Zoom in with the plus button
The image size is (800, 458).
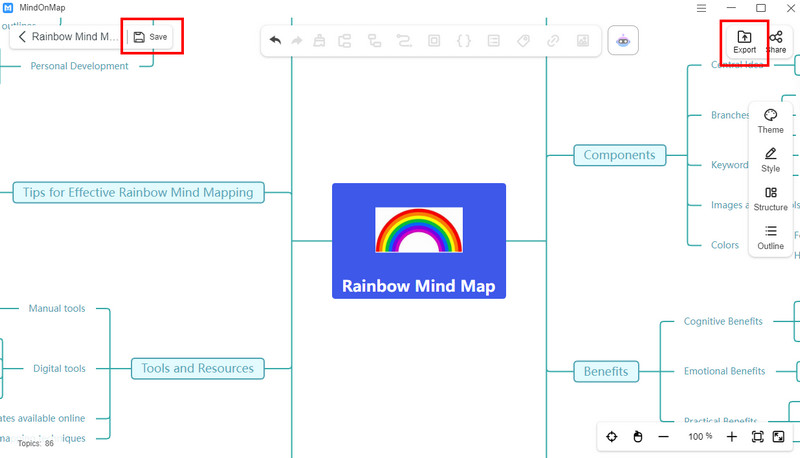pos(732,437)
